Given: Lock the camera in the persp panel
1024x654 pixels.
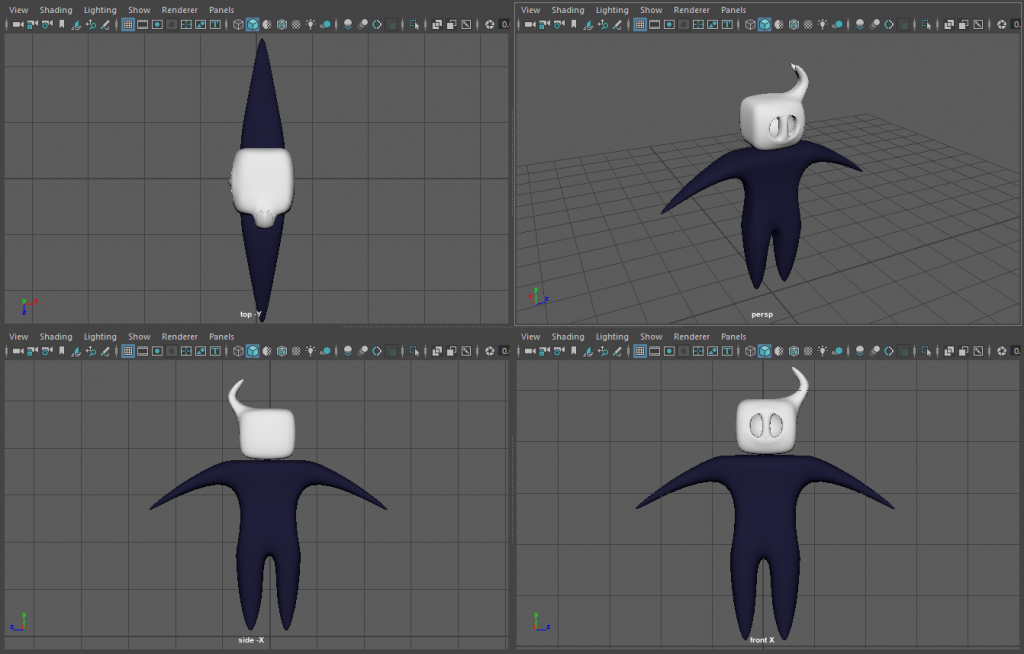Looking at the screenshot, I should click(x=543, y=24).
